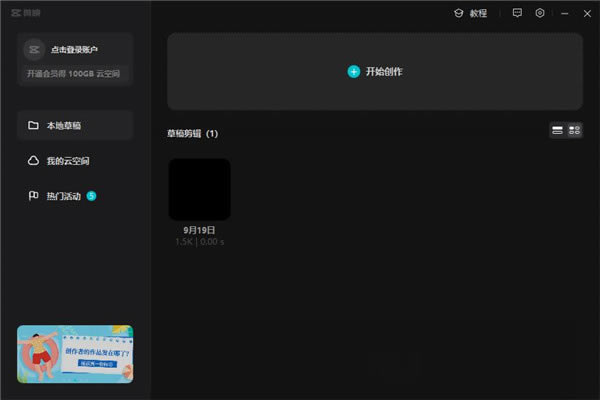Viewport: 600px width, 400px height.
Task: Click the plus icon in 开始创作
Action: point(353,71)
